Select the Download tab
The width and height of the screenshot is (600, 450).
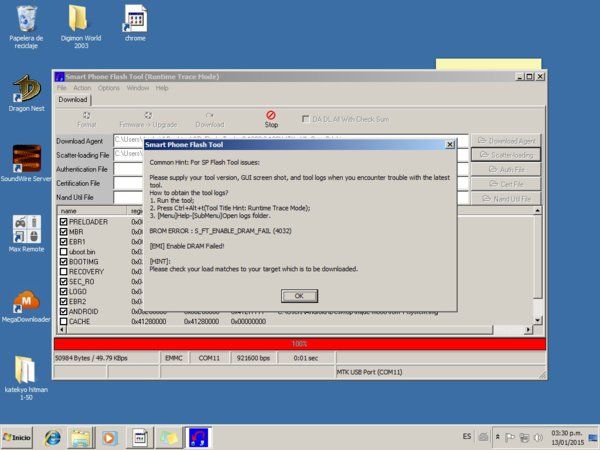[73, 99]
